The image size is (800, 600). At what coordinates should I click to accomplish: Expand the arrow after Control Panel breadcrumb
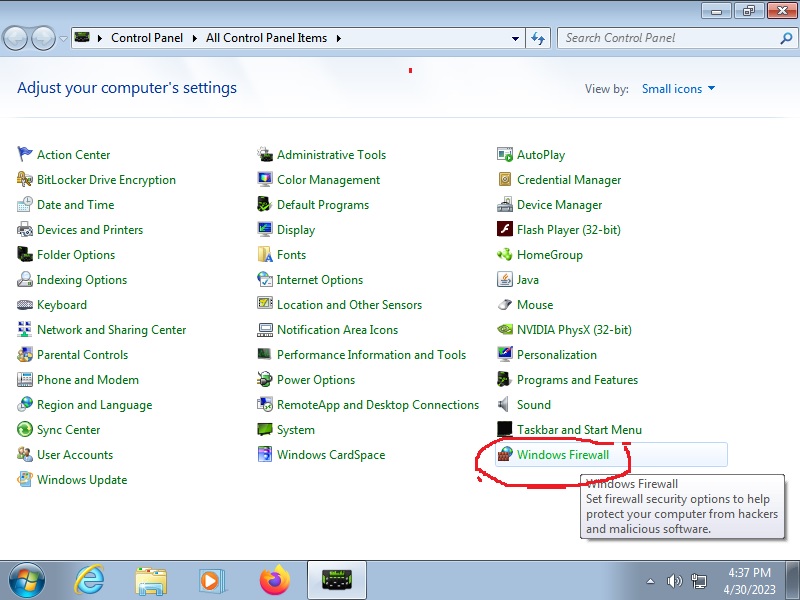coord(194,38)
